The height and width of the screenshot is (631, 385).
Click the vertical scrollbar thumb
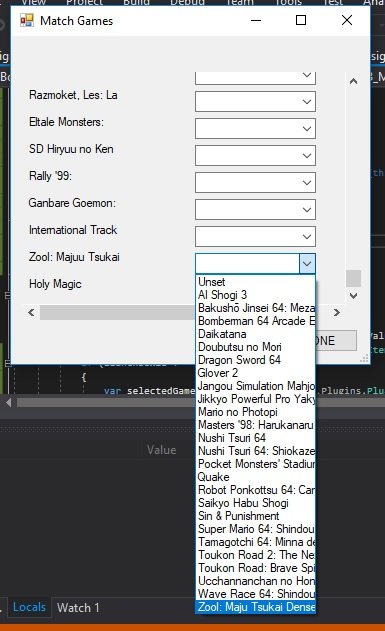tap(353, 278)
